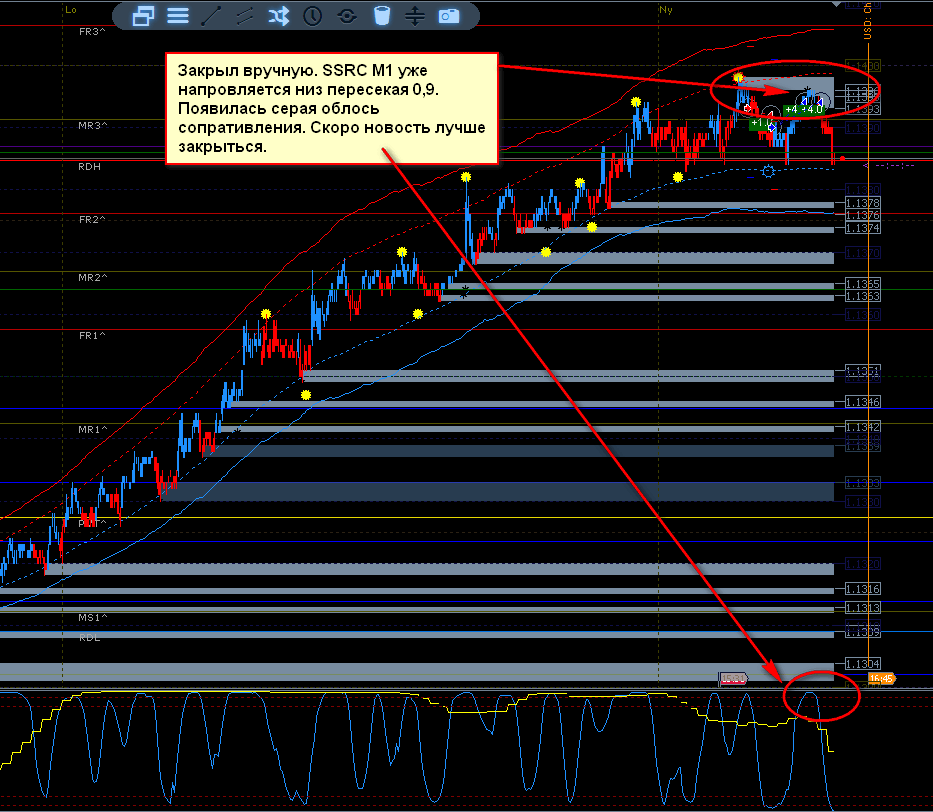Click the vertical scale compress arrows icon
Viewport: 933px width, 812px height.
click(415, 16)
